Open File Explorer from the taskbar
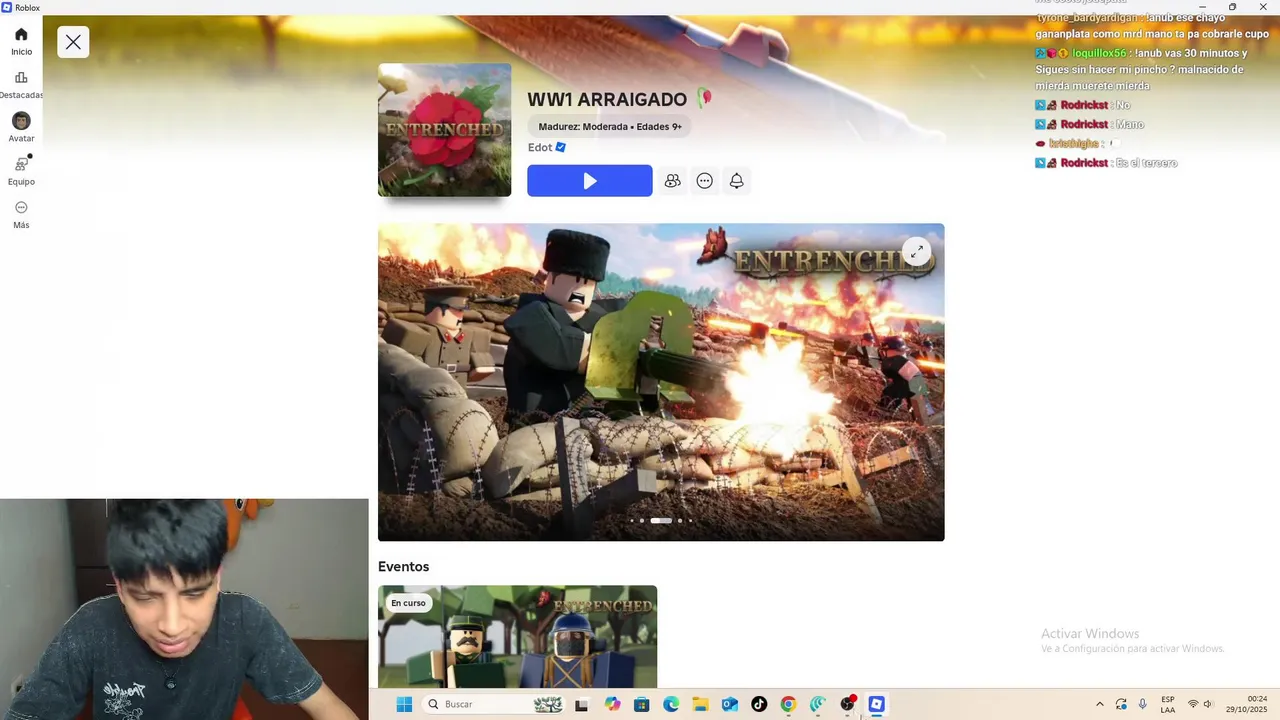The image size is (1280, 720). [700, 704]
